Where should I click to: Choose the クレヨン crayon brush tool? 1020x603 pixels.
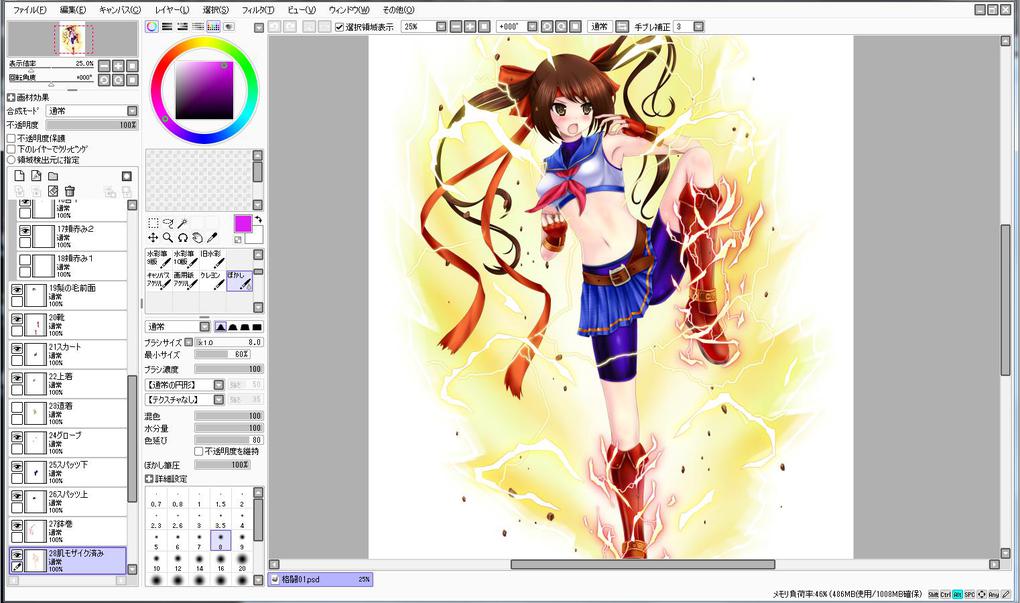[212, 280]
